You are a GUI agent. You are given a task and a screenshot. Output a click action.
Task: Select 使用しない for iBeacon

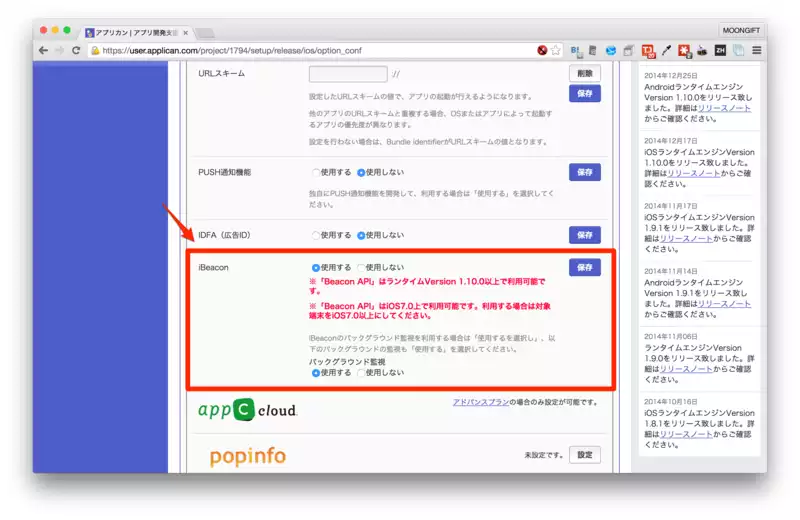pos(361,267)
